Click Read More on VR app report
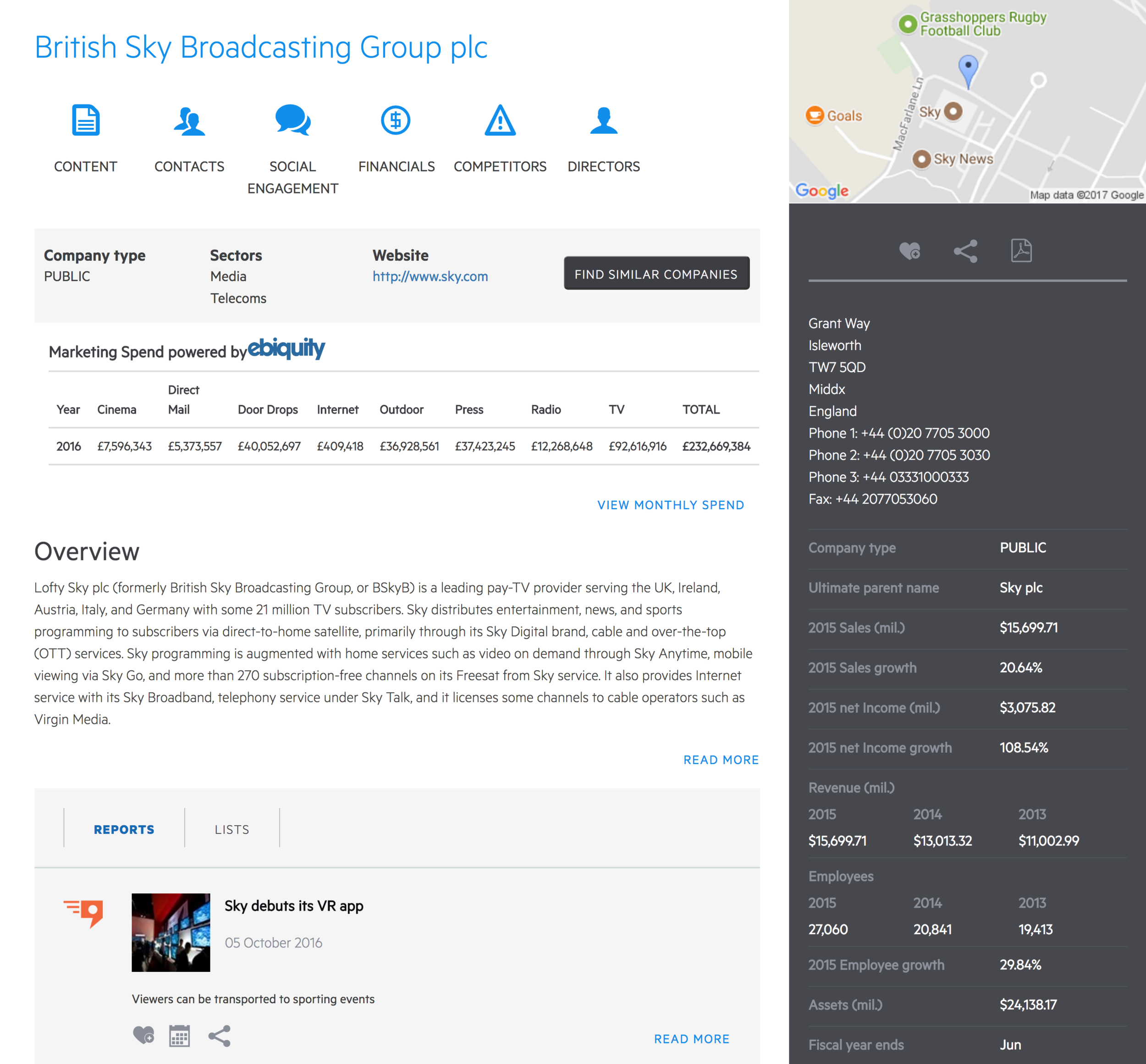 [692, 1039]
